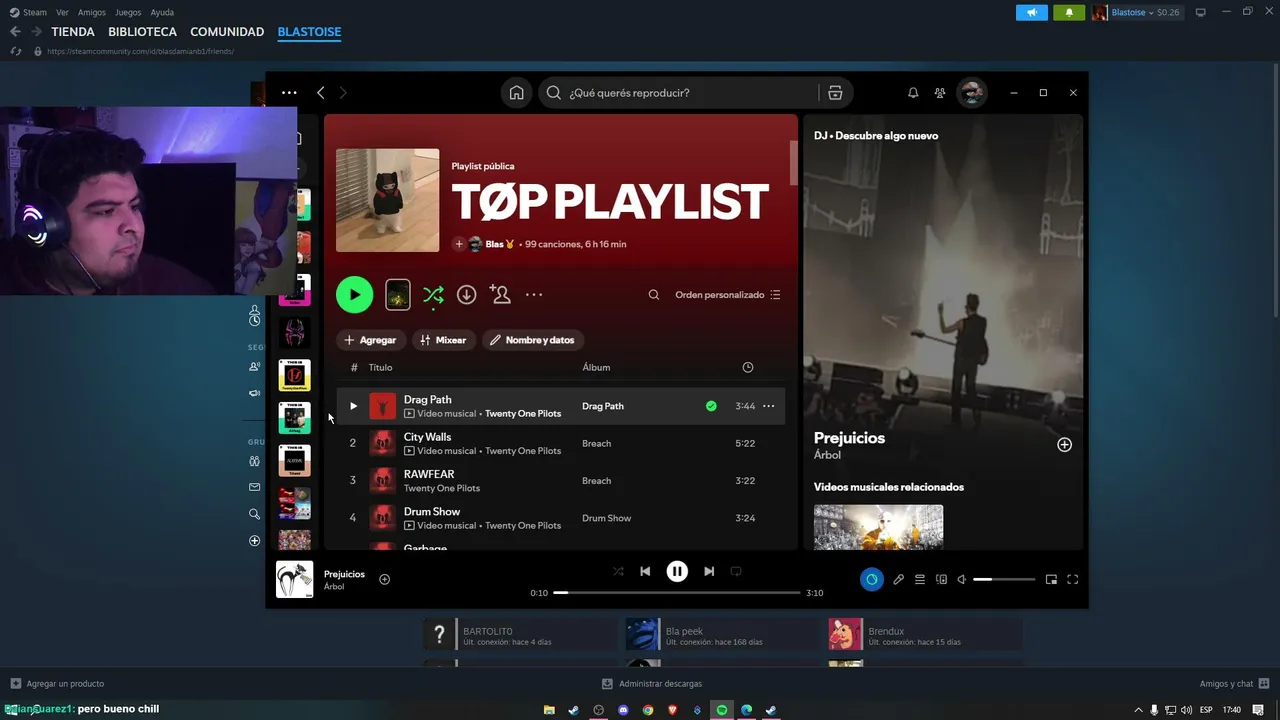Toggle smart shuffle for the playlist

[433, 295]
